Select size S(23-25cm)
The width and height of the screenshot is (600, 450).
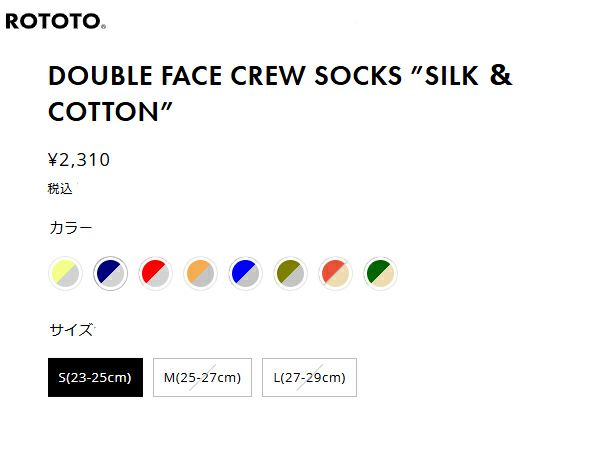[95, 377]
